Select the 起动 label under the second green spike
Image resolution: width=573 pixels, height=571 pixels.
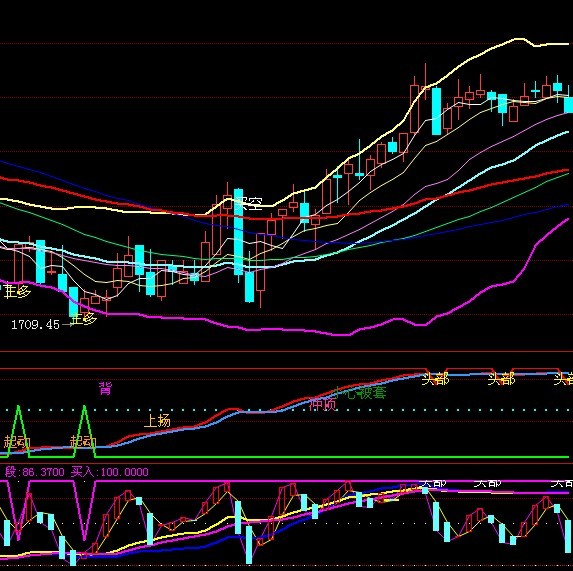pyautogui.click(x=83, y=441)
